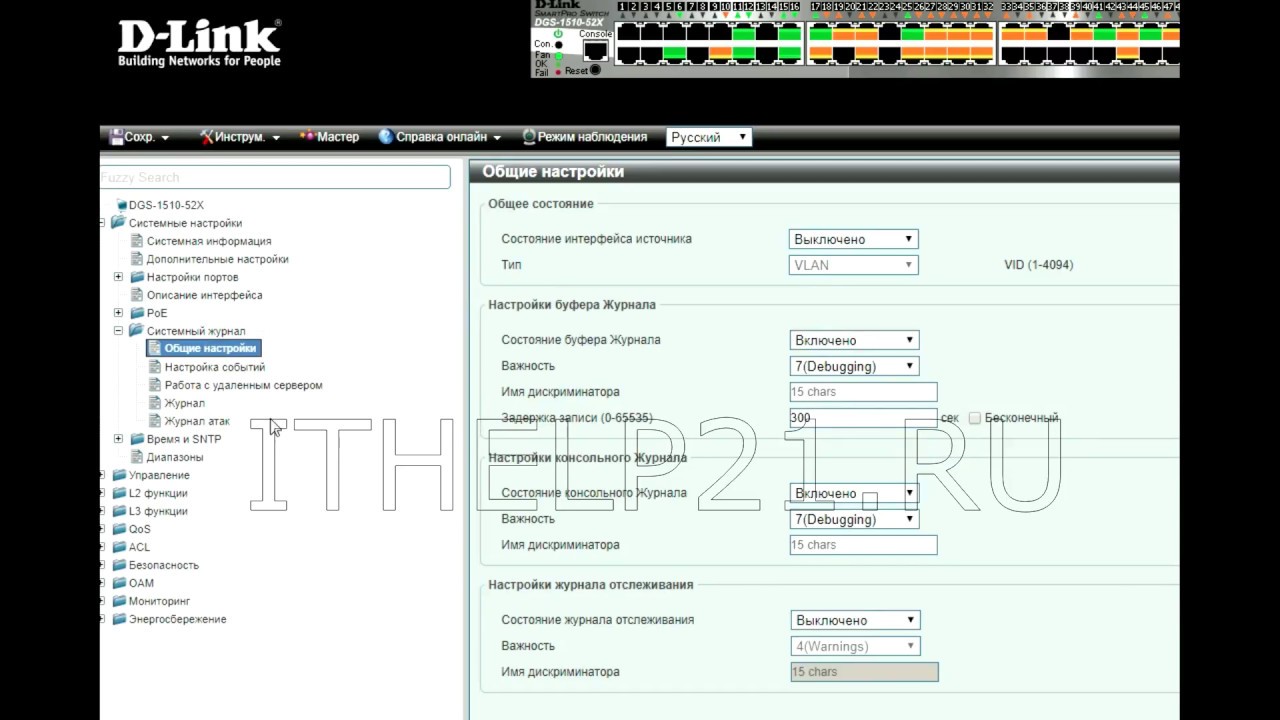Click the page icon beside Дополнительные настройки

137,259
